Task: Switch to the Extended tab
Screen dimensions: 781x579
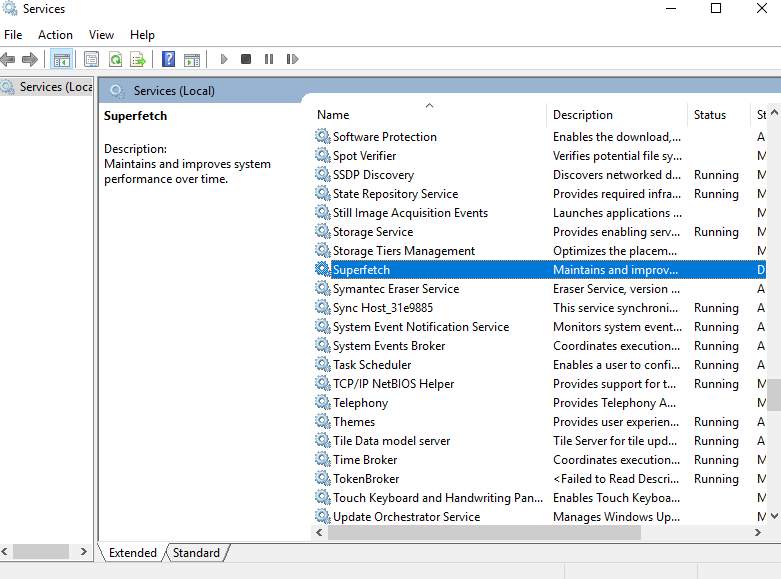Action: tap(132, 553)
